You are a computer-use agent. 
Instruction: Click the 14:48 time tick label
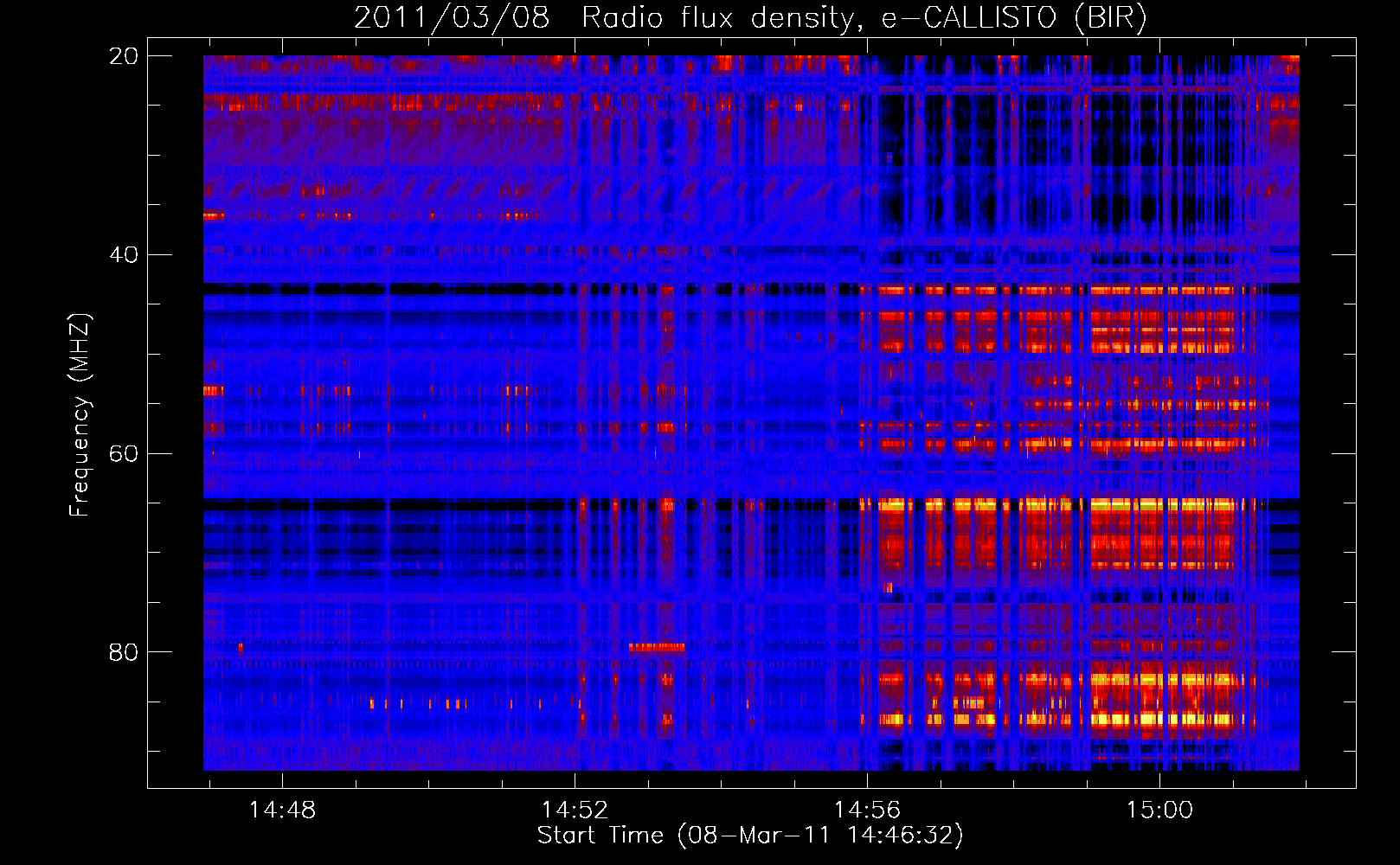click(282, 810)
